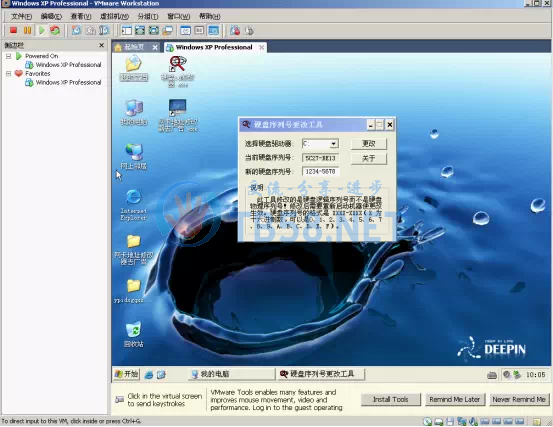
Task: Click the hard disk device status icon
Action: pos(439,421)
